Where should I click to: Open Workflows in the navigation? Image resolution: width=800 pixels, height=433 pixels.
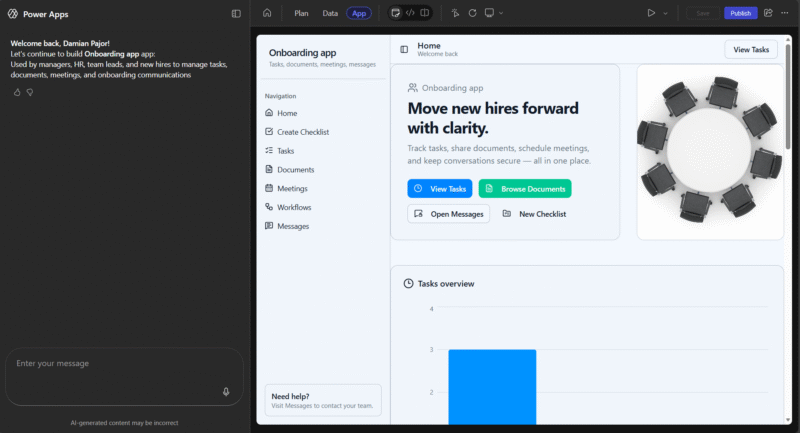(x=294, y=207)
